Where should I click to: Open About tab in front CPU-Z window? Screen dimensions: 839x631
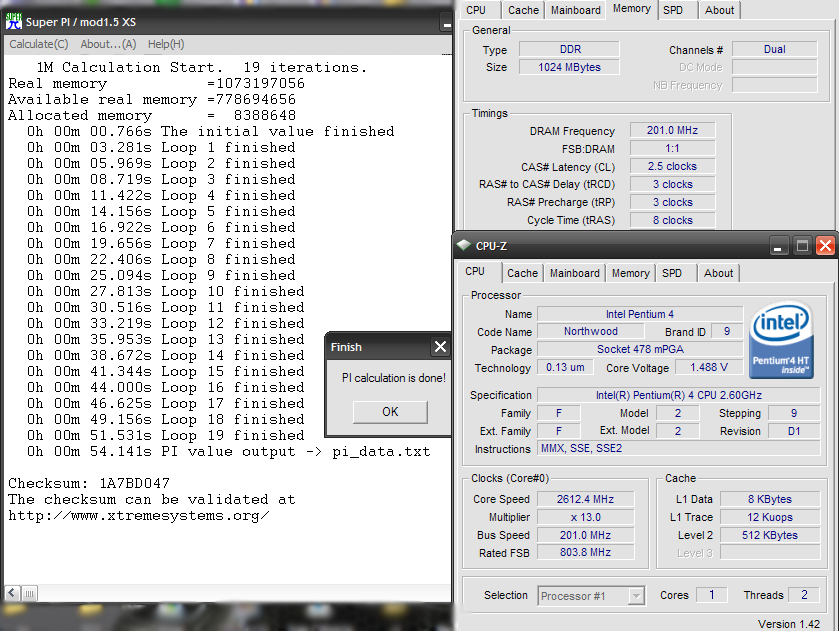coord(718,273)
